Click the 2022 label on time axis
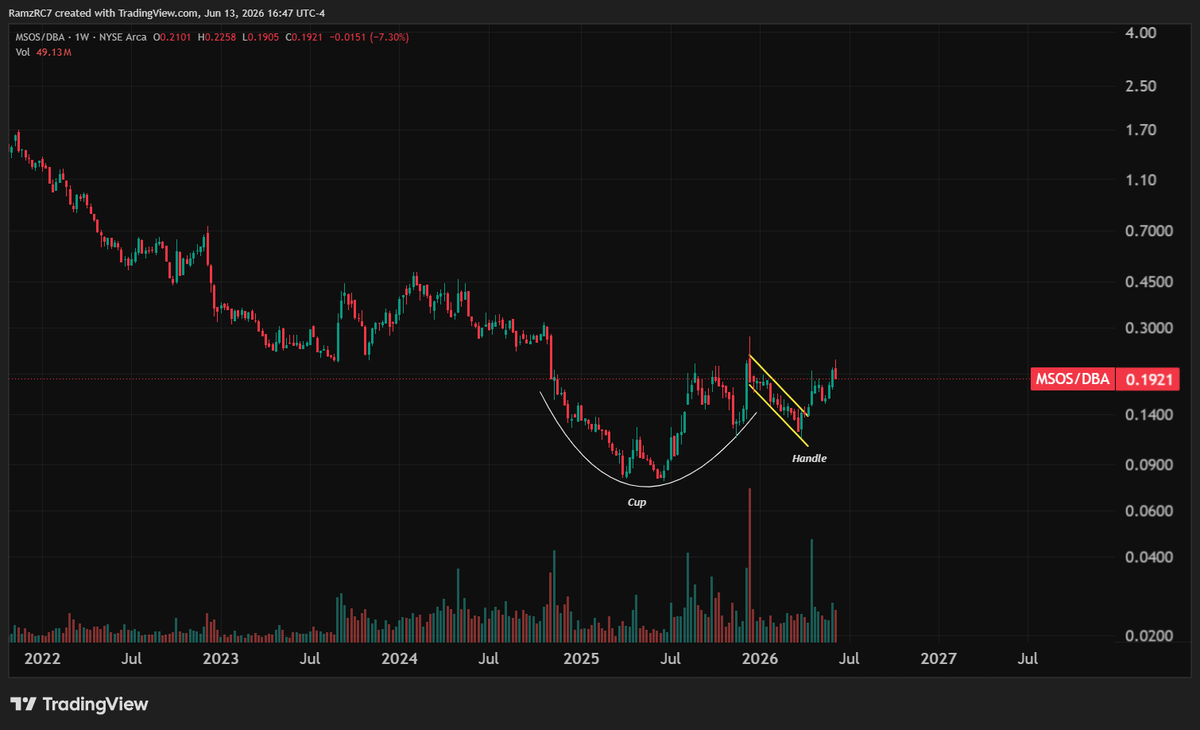This screenshot has width=1200, height=730. [x=41, y=659]
